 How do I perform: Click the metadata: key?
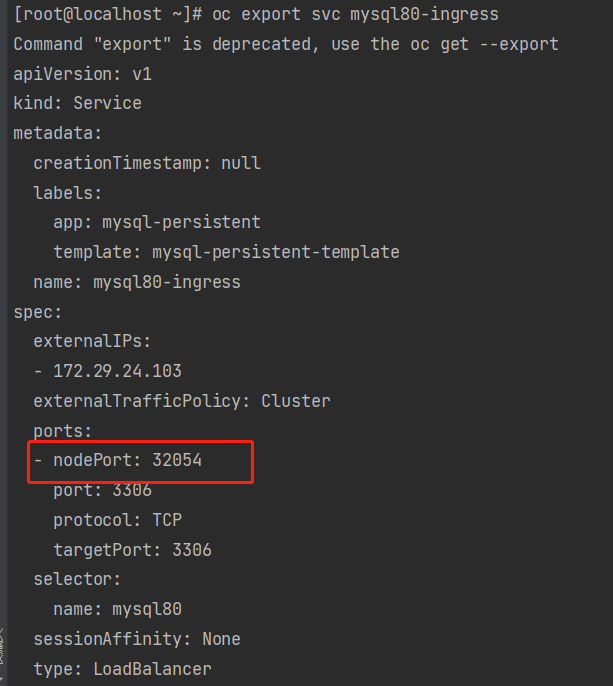[x=57, y=133]
